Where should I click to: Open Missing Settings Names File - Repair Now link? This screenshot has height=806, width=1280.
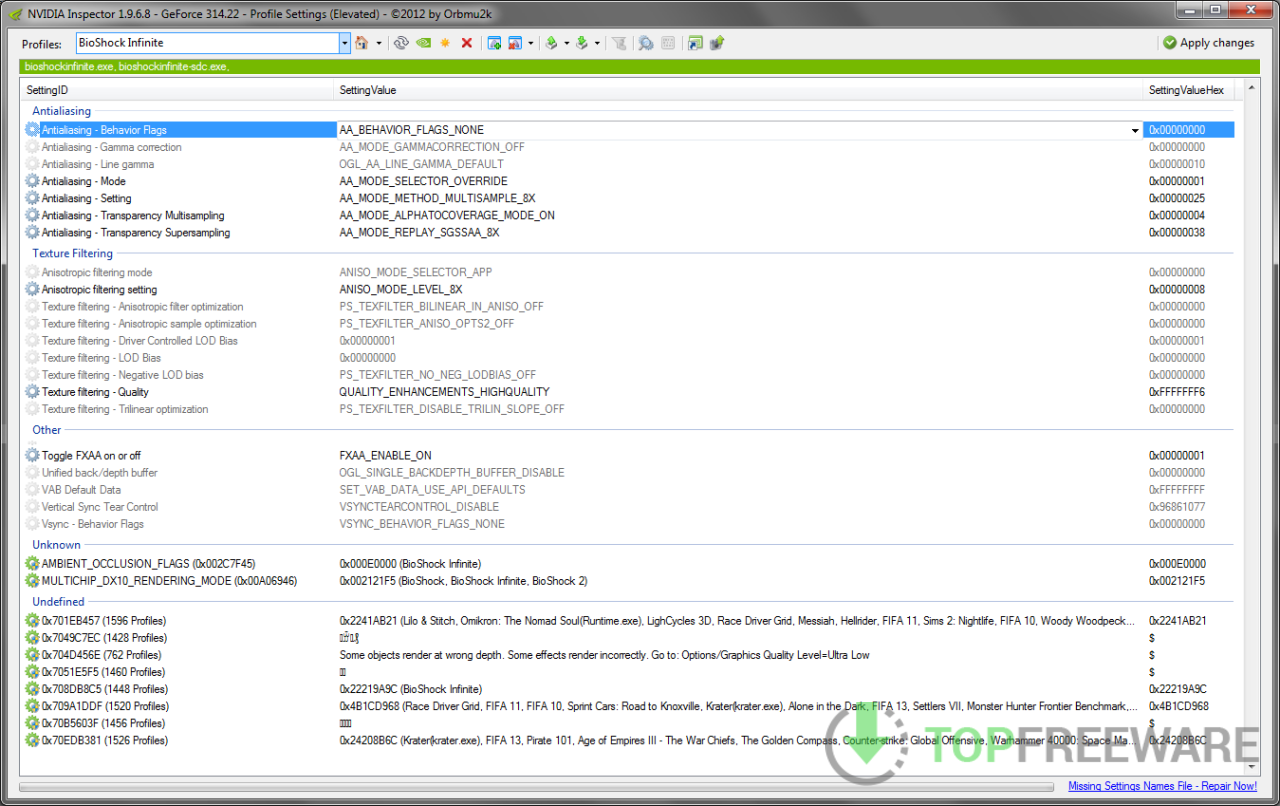point(1162,786)
